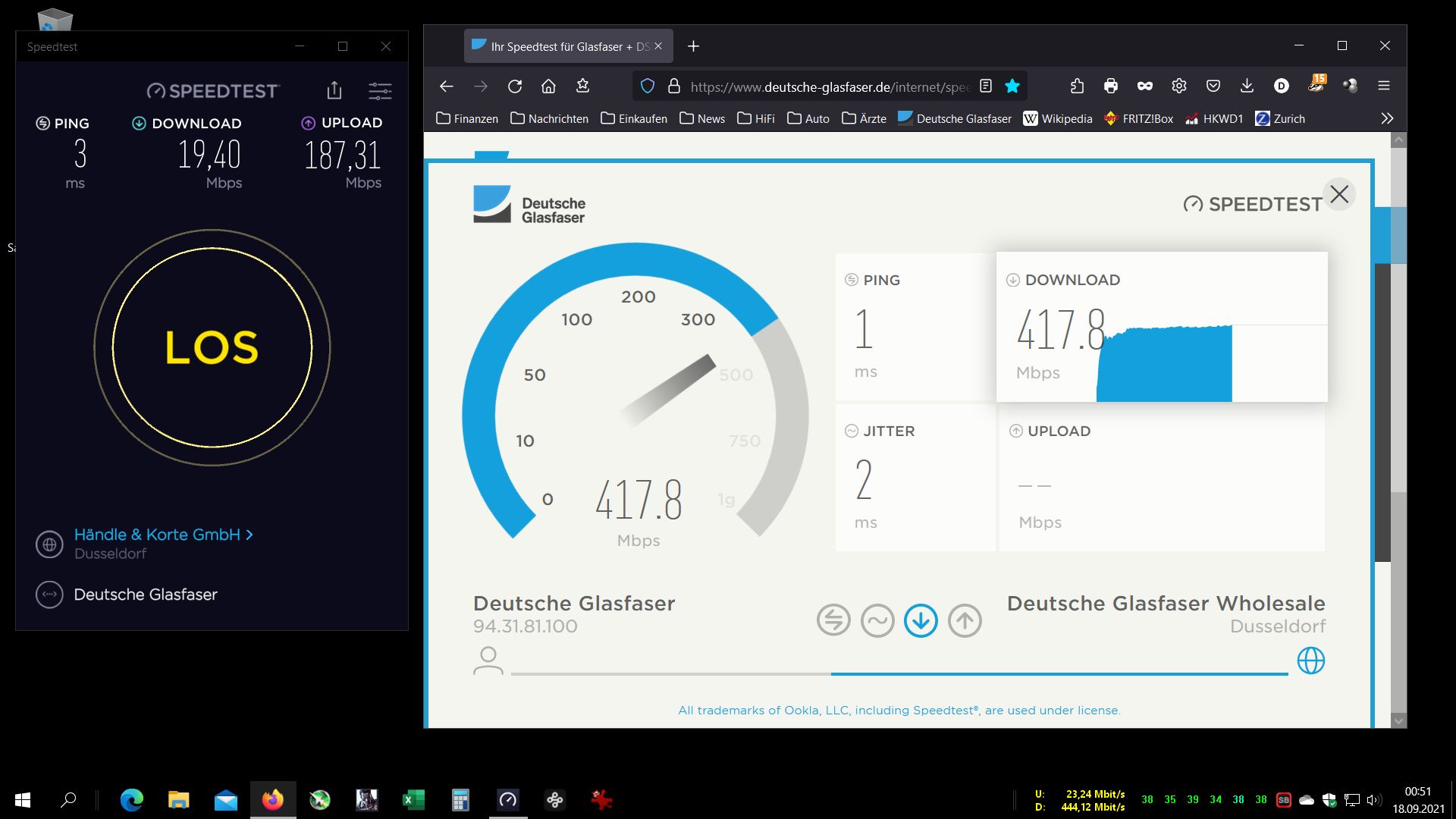Open Speedtest app settings sliders icon
This screenshot has height=819, width=1456.
point(380,91)
